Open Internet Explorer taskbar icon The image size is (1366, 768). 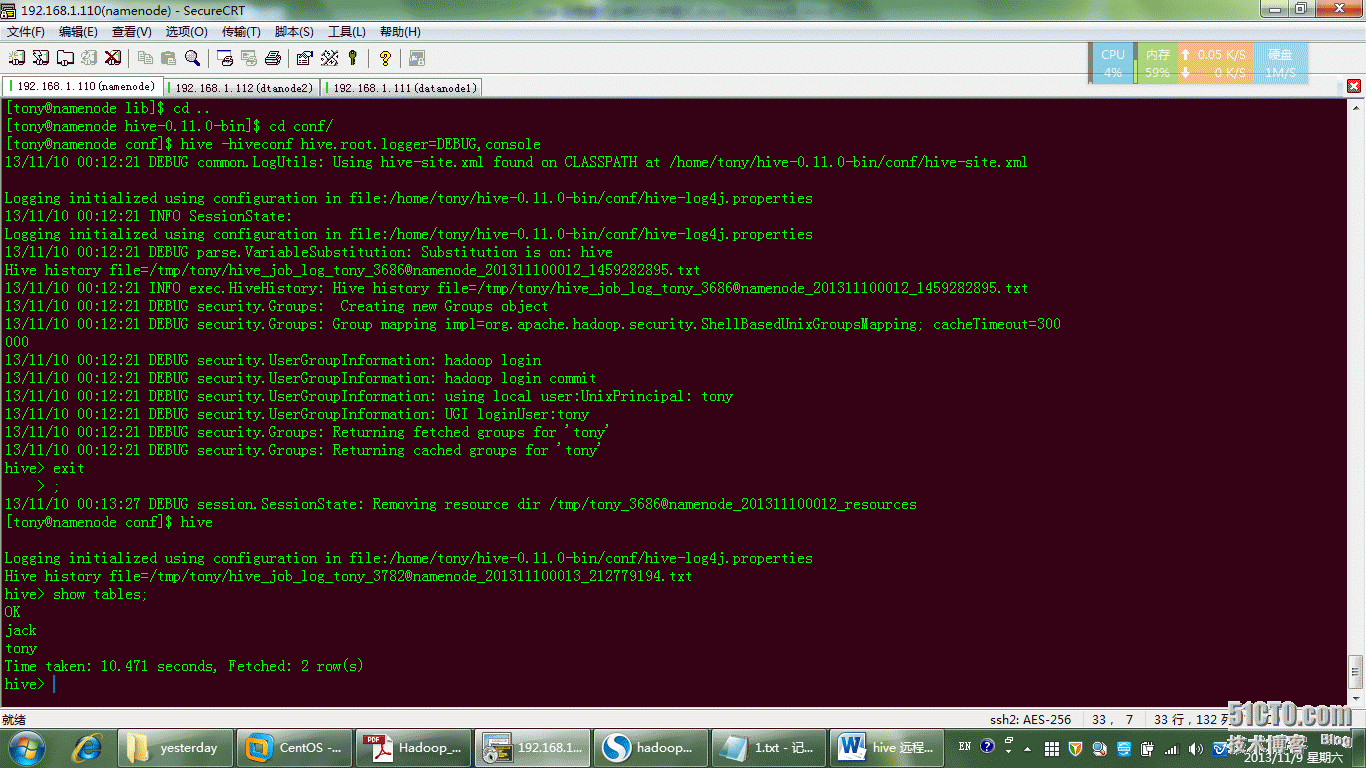point(88,747)
